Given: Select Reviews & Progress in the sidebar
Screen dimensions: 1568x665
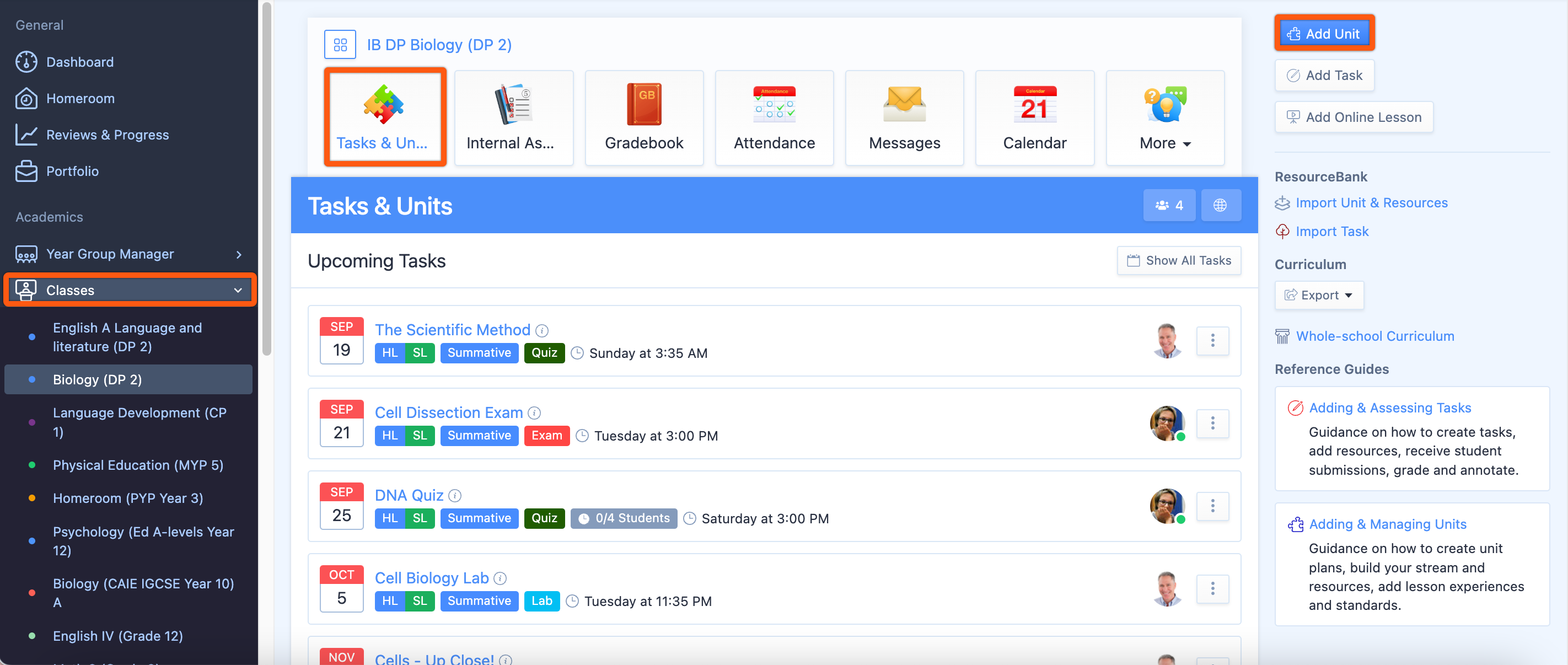Looking at the screenshot, I should coord(107,135).
